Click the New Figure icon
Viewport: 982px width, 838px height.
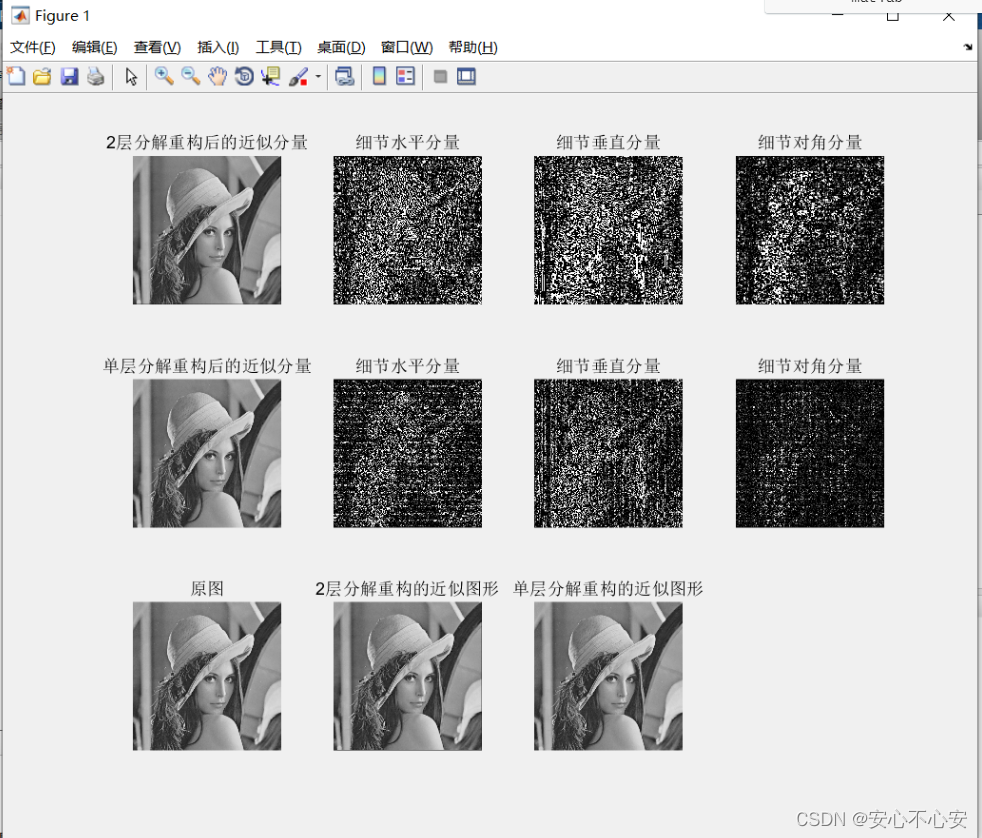point(16,76)
